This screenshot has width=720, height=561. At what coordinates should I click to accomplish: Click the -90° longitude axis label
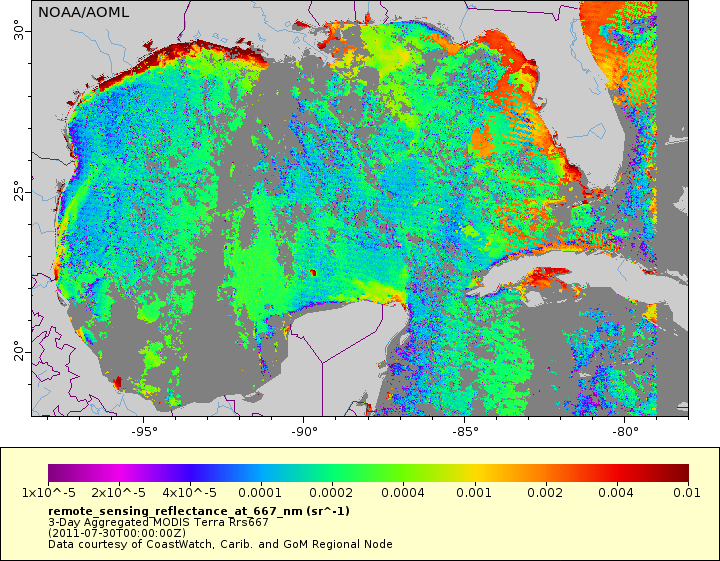304,432
